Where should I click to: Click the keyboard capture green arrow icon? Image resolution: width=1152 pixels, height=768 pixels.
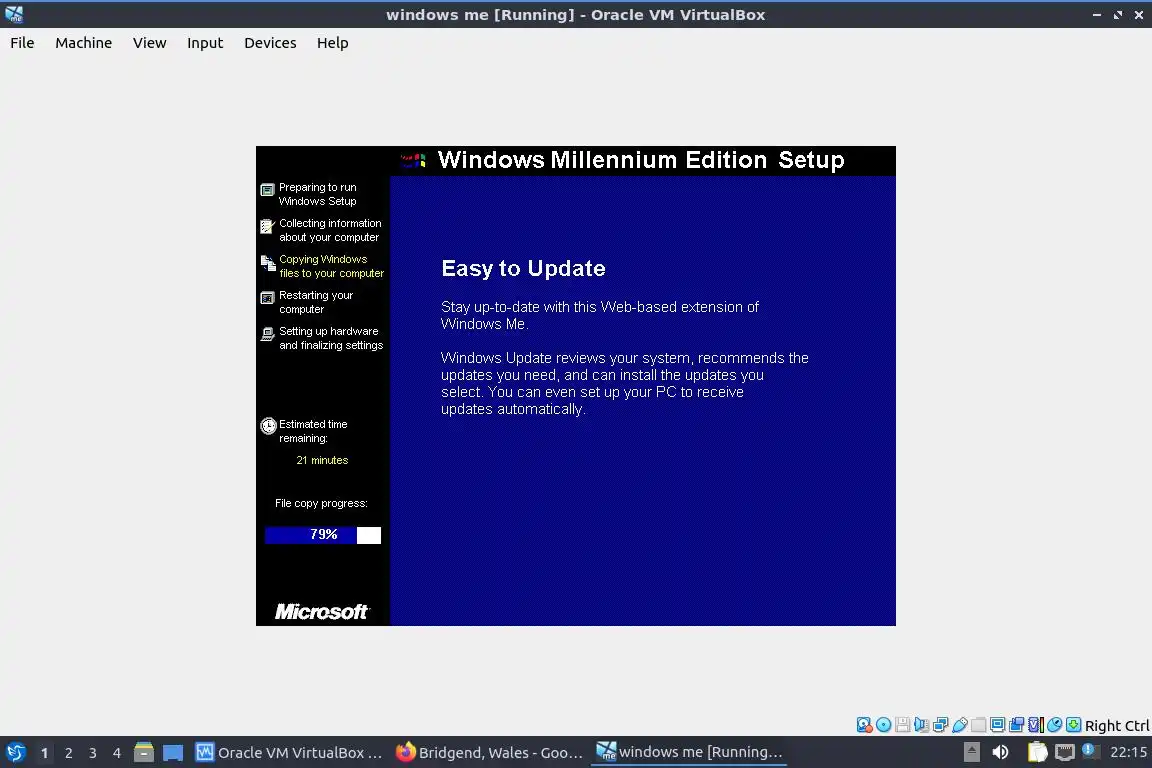[1073, 725]
